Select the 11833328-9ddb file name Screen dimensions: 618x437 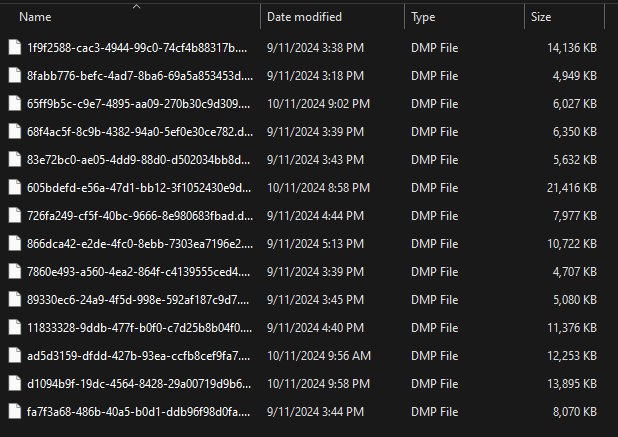tap(139, 327)
